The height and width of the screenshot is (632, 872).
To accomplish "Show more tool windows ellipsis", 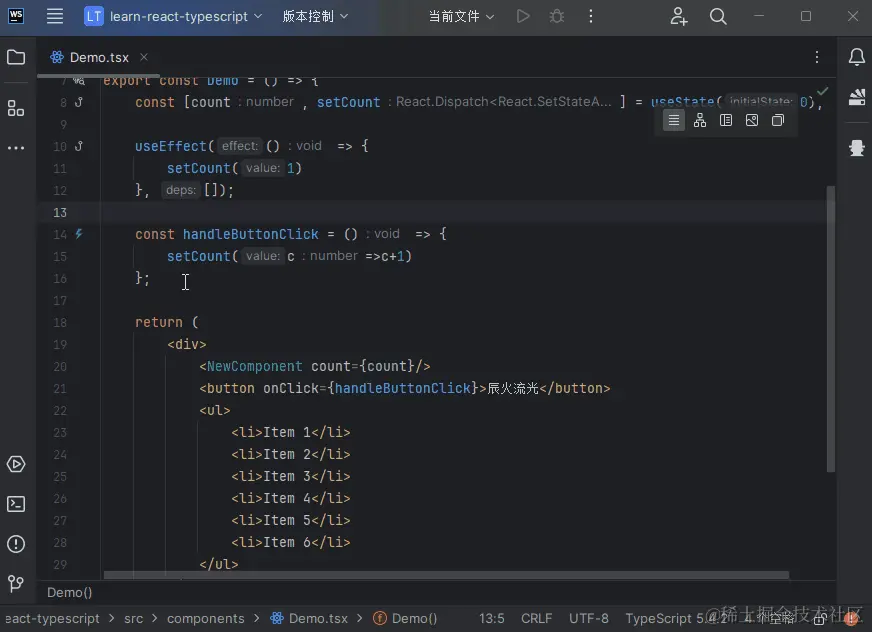I will pos(16,148).
